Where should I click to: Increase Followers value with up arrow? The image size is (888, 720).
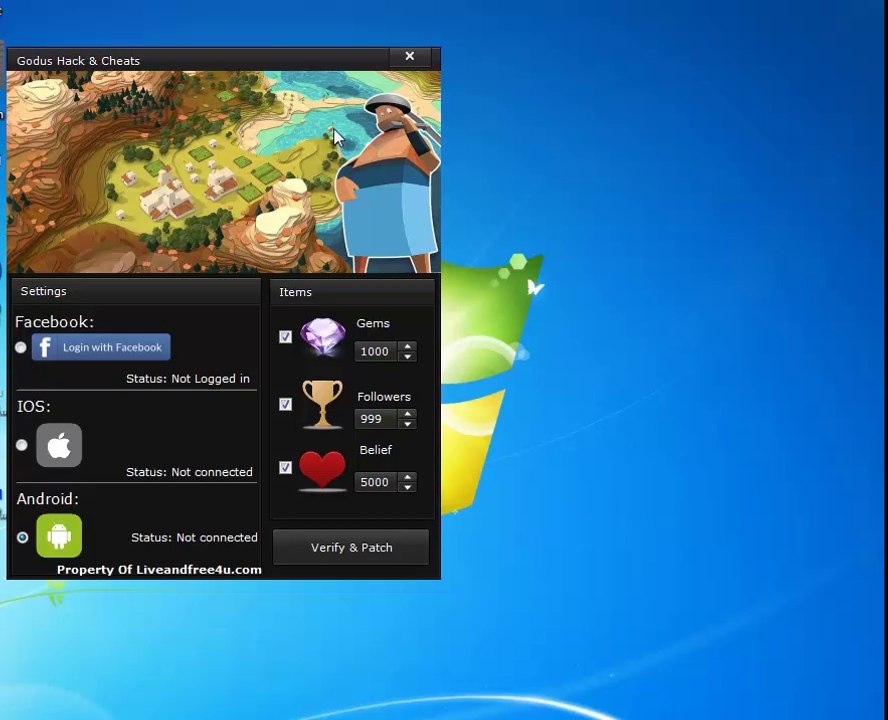pos(408,414)
